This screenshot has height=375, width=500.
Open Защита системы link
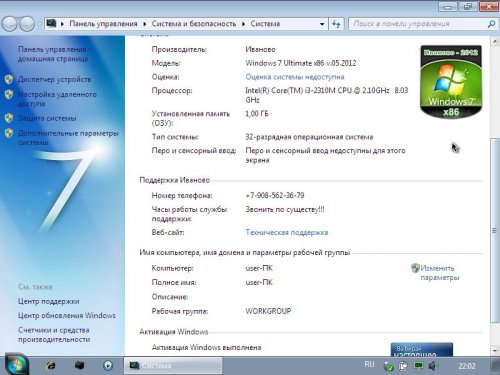click(47, 118)
